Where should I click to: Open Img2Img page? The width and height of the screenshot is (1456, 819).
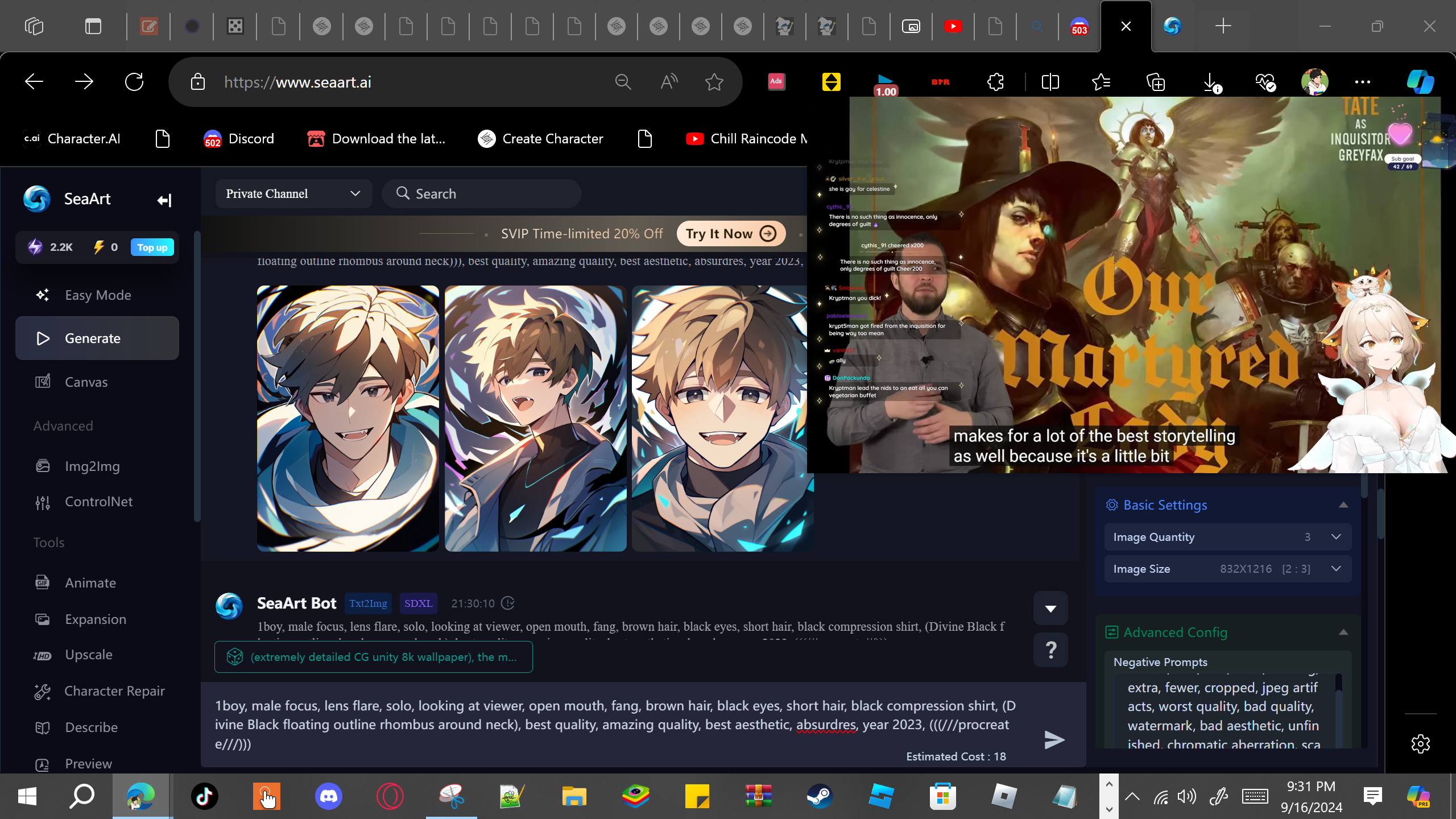97,466
